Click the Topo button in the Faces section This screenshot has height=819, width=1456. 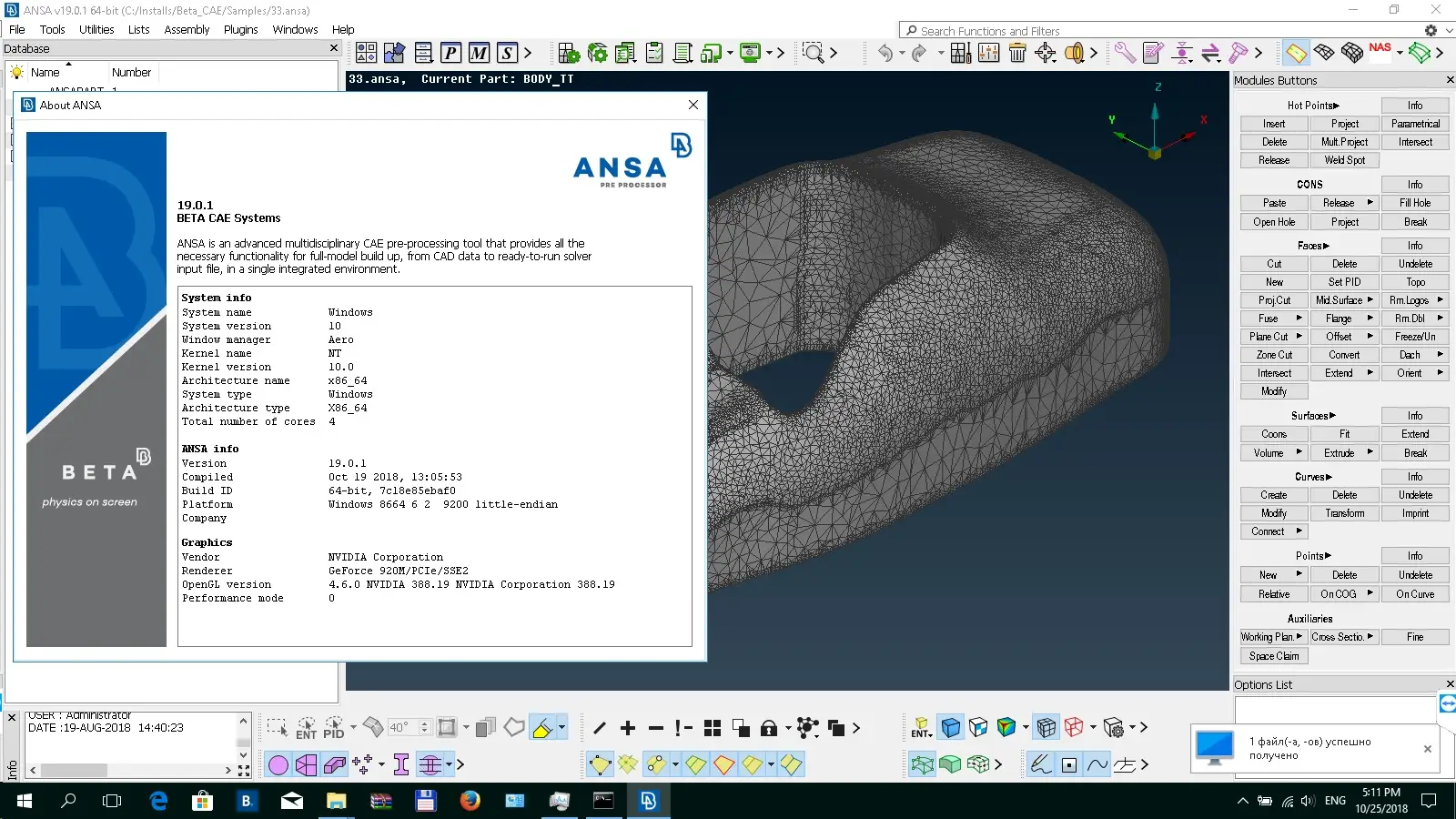[1415, 281]
